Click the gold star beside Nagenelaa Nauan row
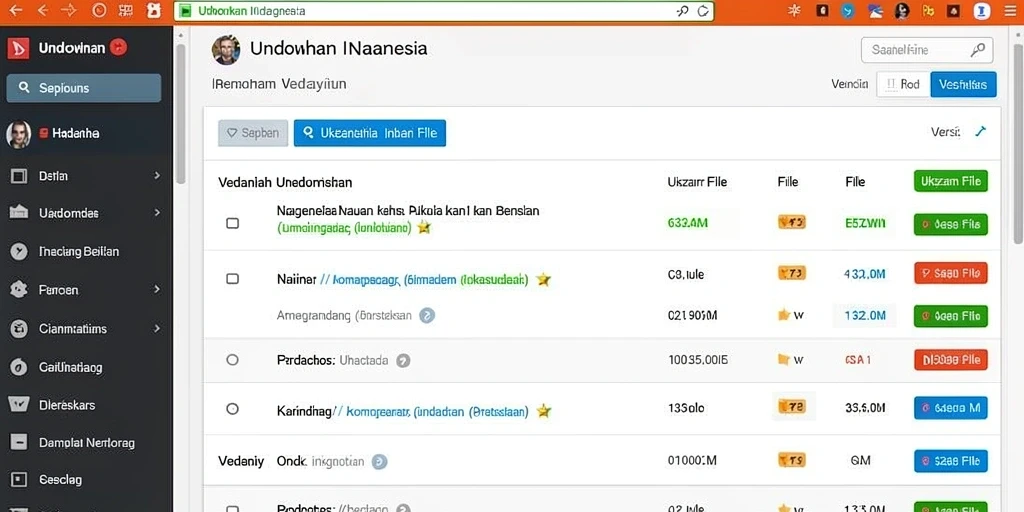This screenshot has height=512, width=1024. point(424,227)
